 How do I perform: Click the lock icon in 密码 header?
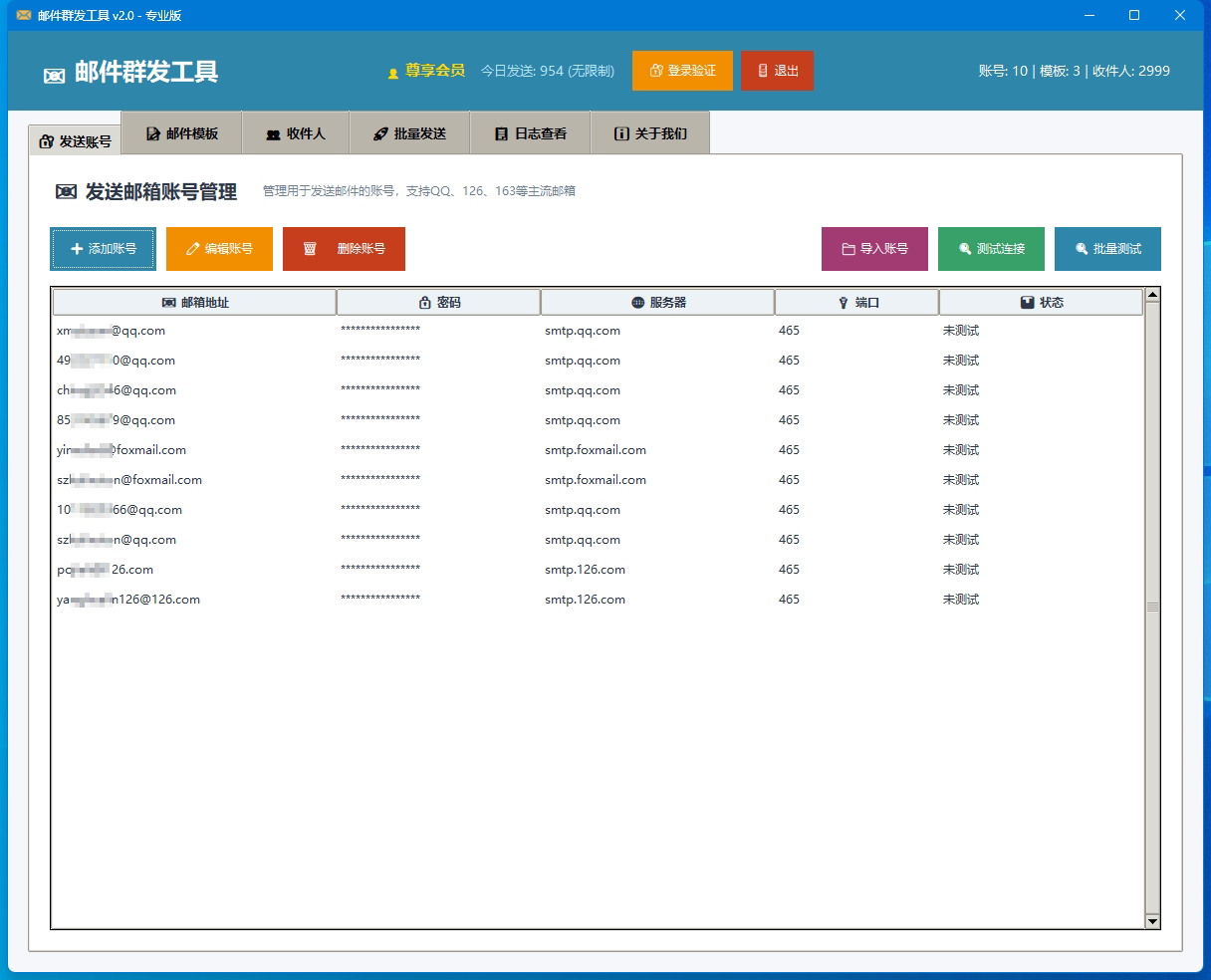pyautogui.click(x=425, y=302)
